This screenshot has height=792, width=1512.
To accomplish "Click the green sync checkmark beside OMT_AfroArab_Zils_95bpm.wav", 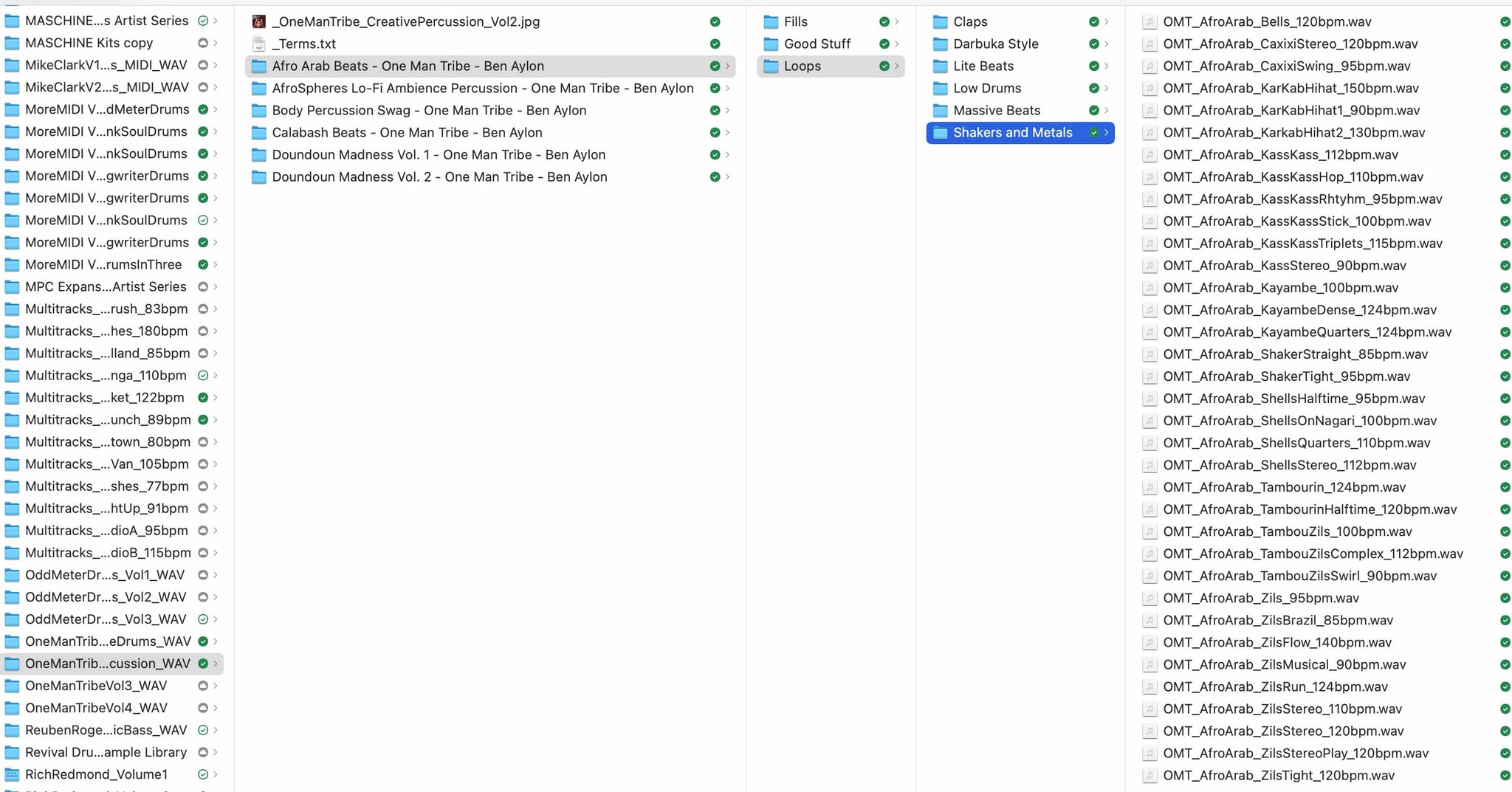I will point(1505,598).
